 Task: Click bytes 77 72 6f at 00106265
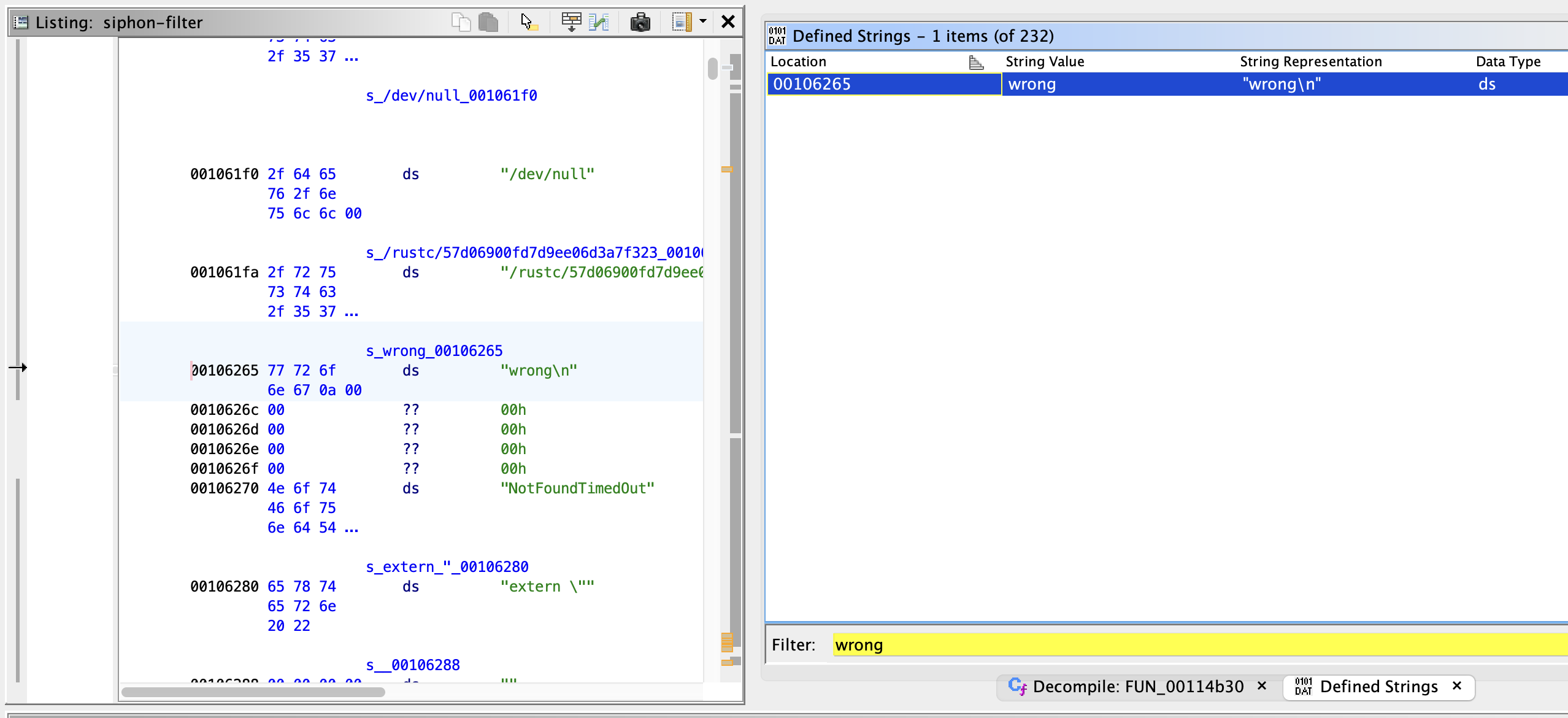tap(301, 371)
